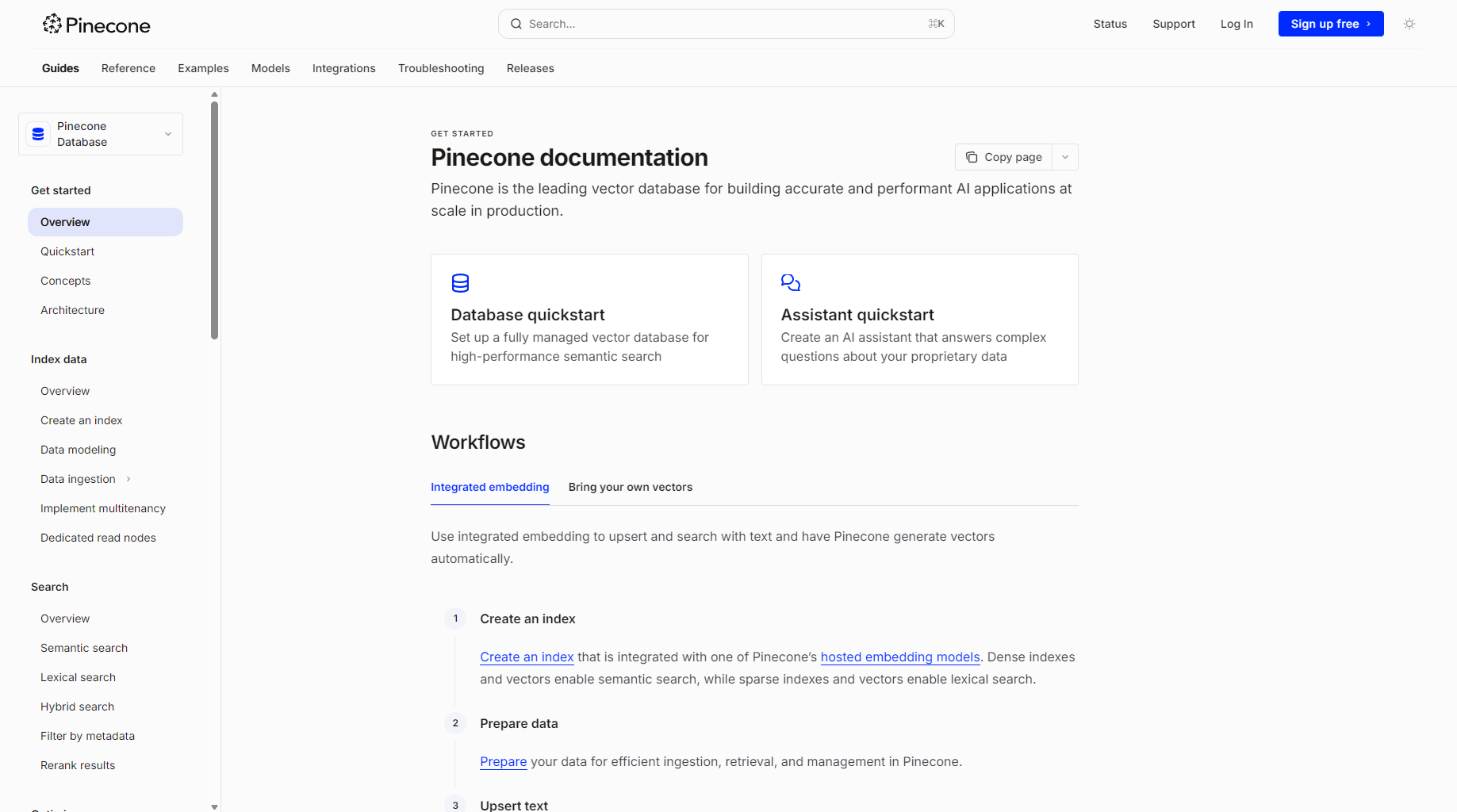Screen dimensions: 1457x812
Task: Click the Pinecone logo icon
Action: pyautogui.click(x=52, y=24)
